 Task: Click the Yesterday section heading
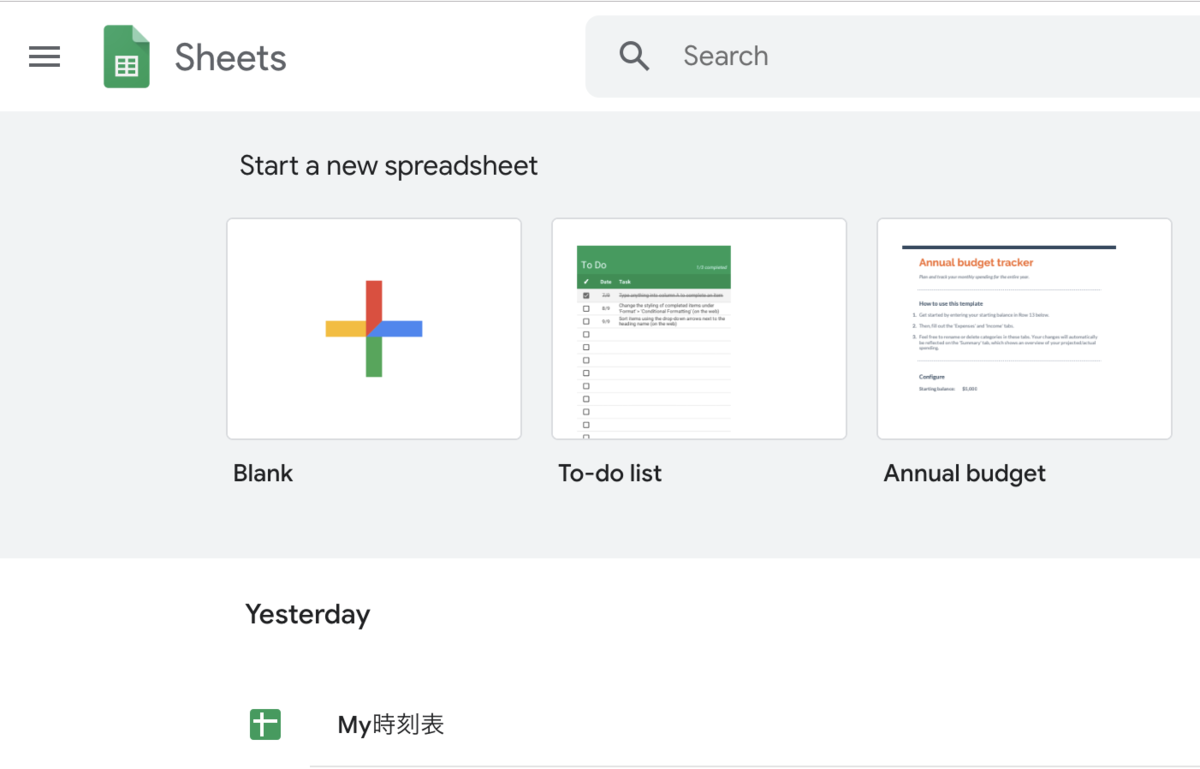point(307,614)
